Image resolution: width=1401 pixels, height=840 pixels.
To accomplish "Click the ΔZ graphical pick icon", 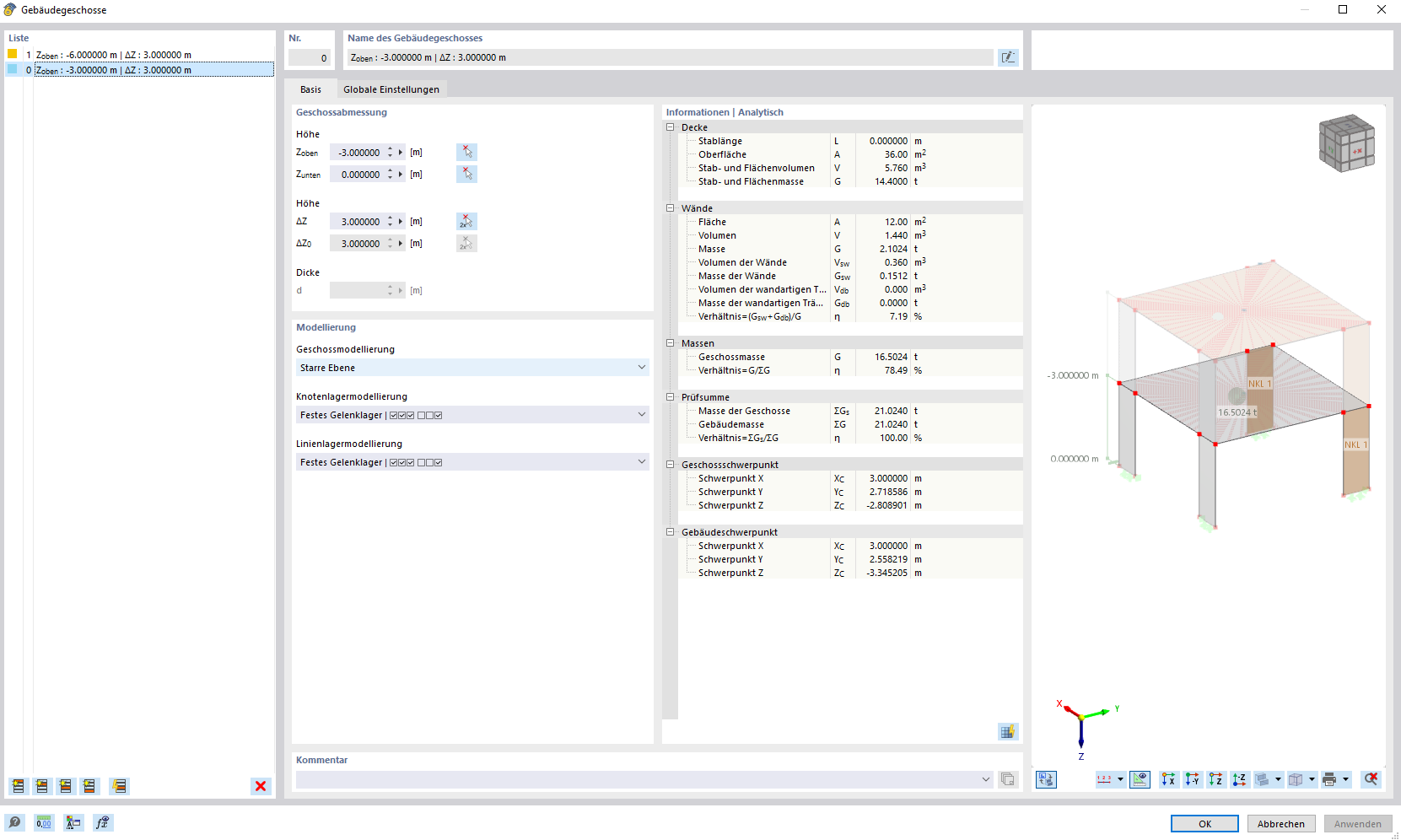I will (x=466, y=221).
